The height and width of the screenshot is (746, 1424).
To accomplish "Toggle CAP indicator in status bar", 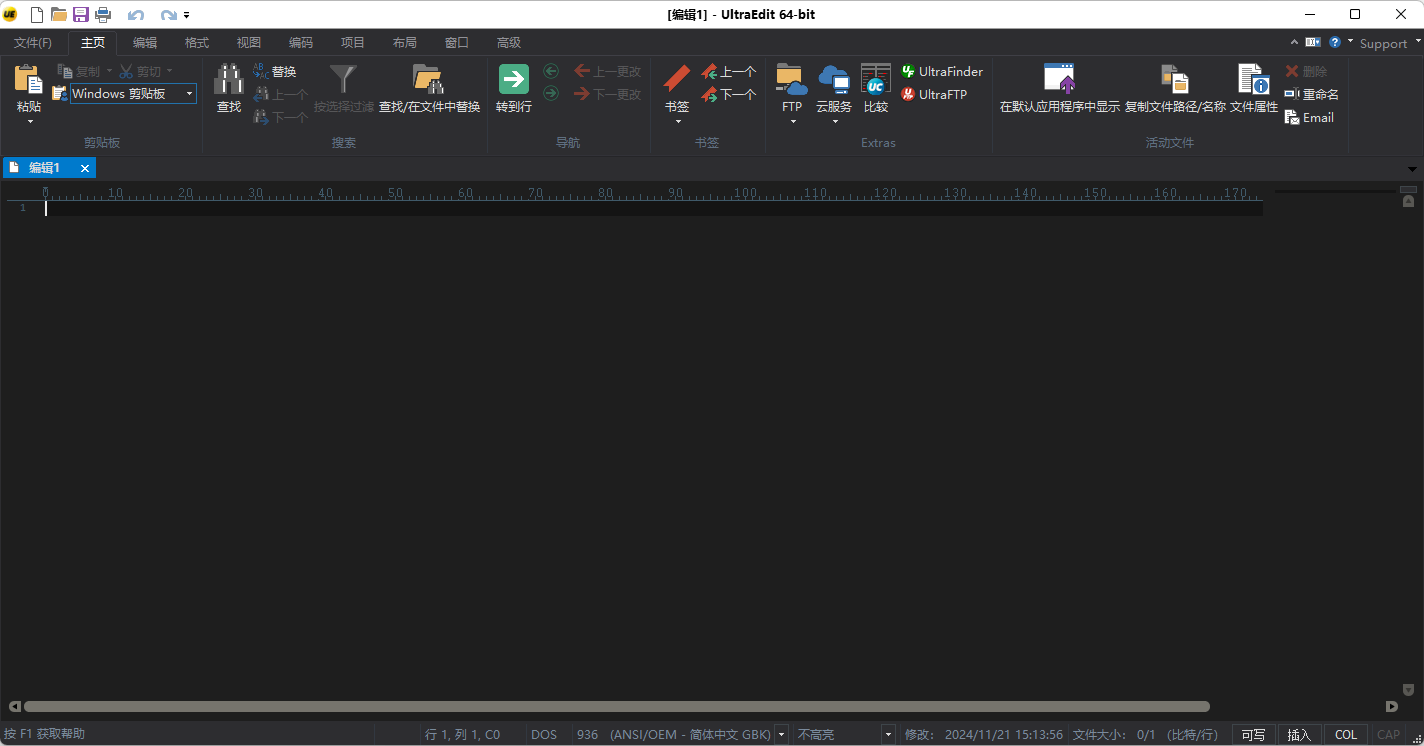I will tap(1388, 735).
